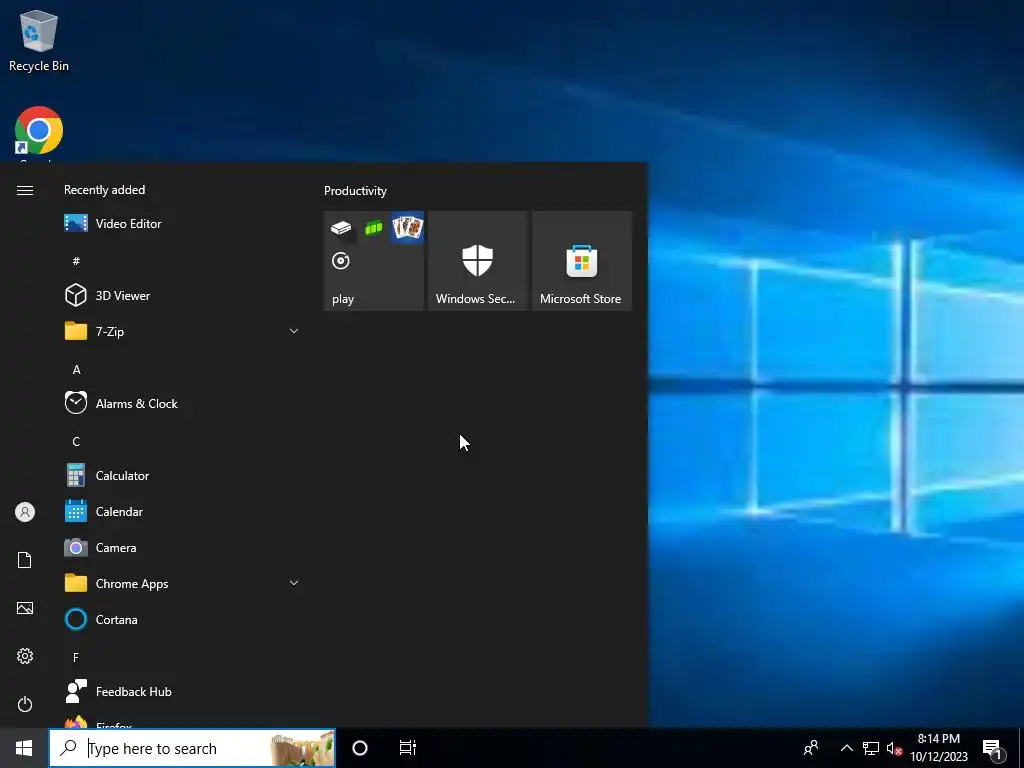
Task: Click the Windows Start button
Action: tap(24, 748)
